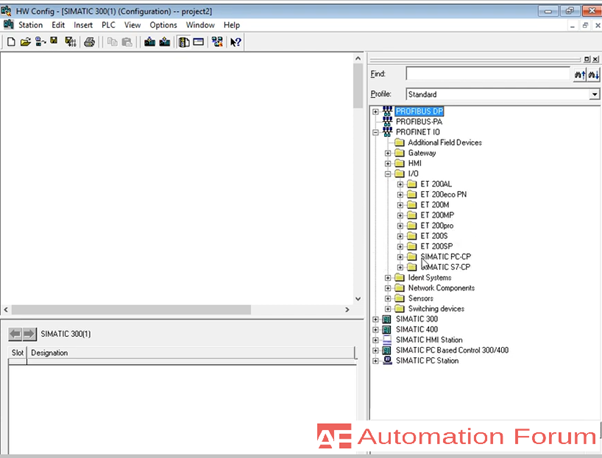Open the Window menu

pos(200,25)
